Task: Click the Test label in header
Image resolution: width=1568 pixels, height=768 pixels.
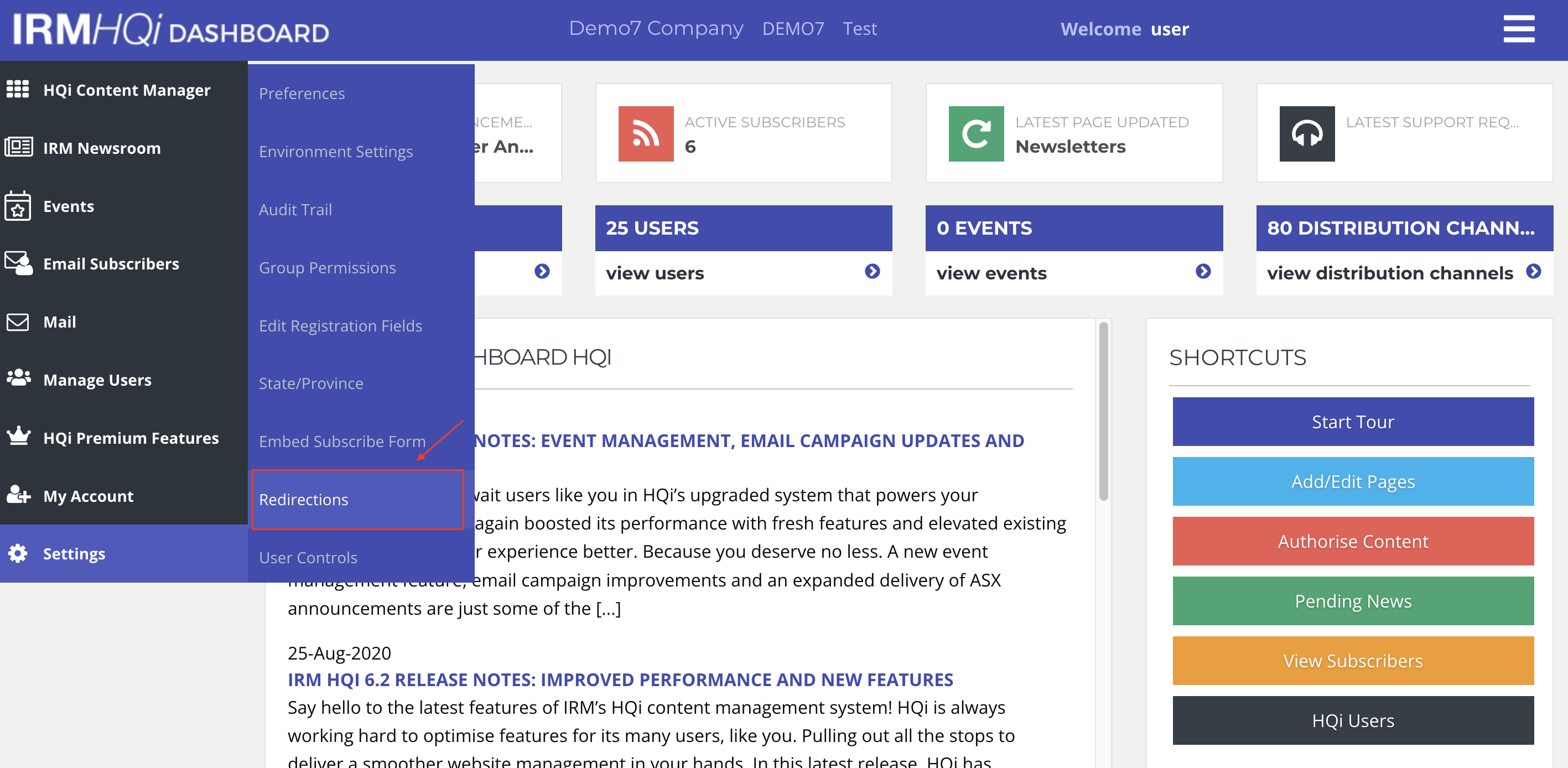Action: point(859,28)
